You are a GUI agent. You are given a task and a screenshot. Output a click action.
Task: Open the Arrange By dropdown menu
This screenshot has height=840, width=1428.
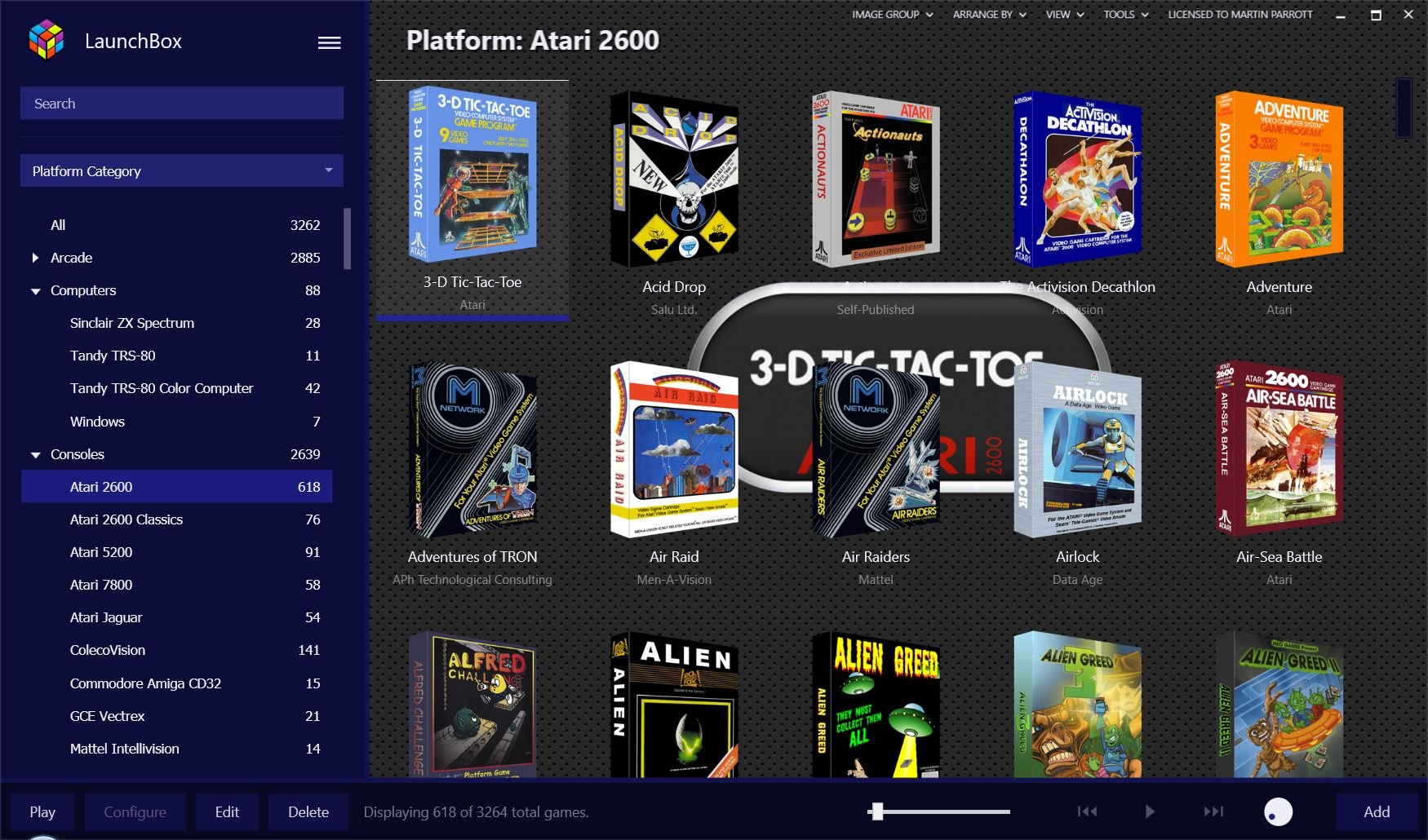[989, 14]
